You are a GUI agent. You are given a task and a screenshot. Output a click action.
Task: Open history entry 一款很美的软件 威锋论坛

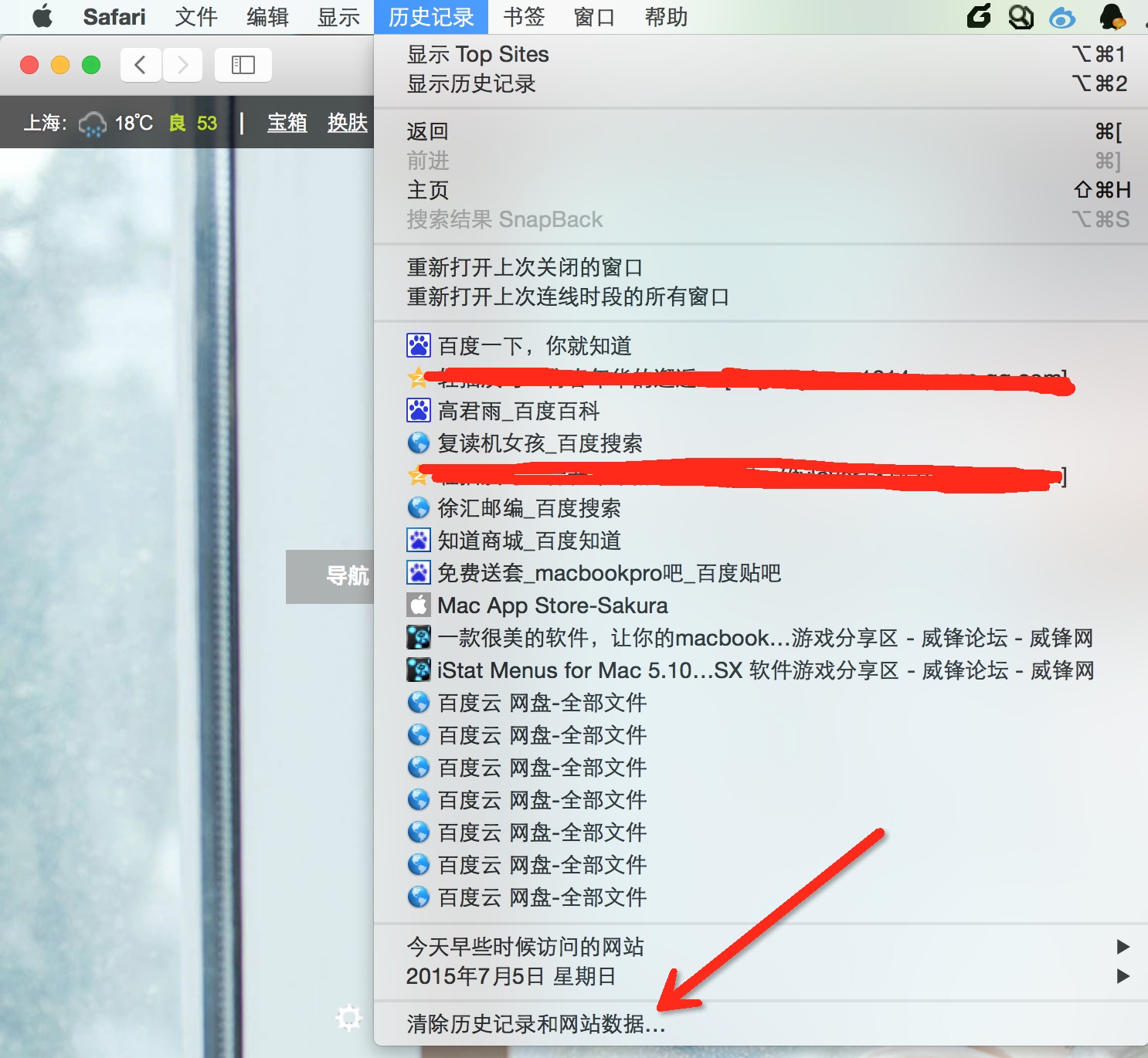[x=761, y=637]
